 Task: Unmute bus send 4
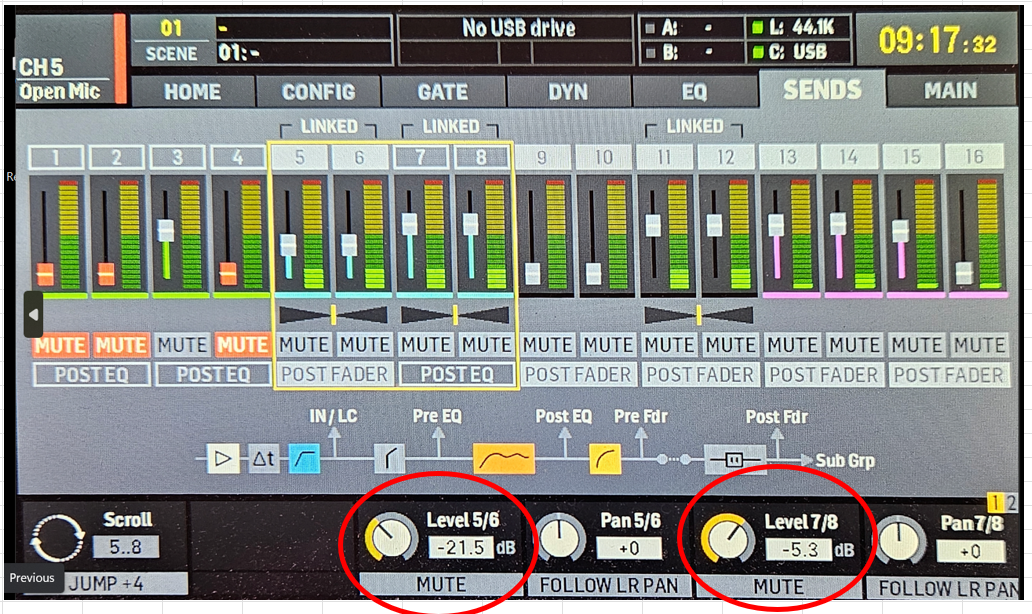click(x=243, y=345)
